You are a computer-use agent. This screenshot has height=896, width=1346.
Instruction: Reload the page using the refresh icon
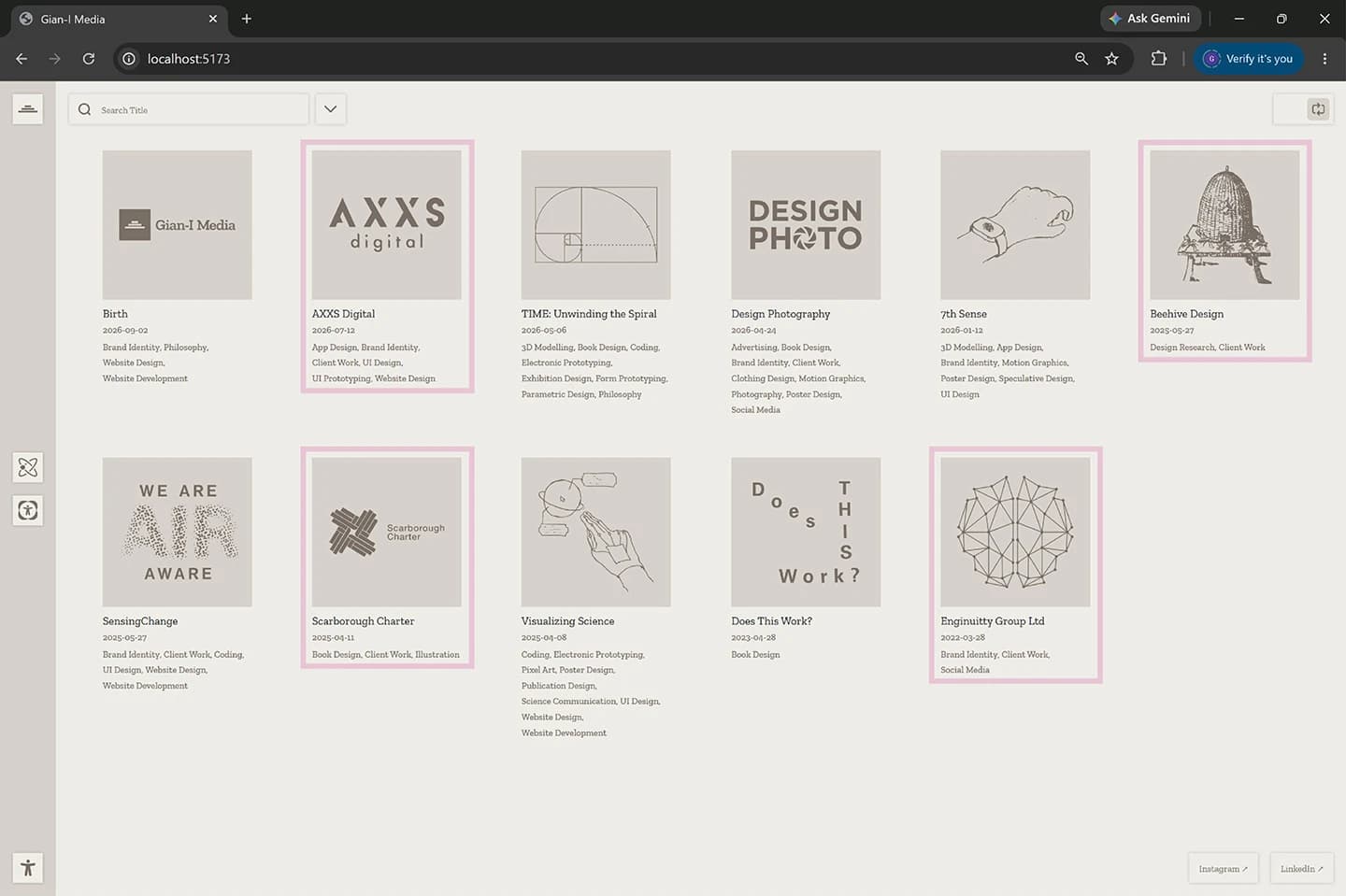coord(89,58)
